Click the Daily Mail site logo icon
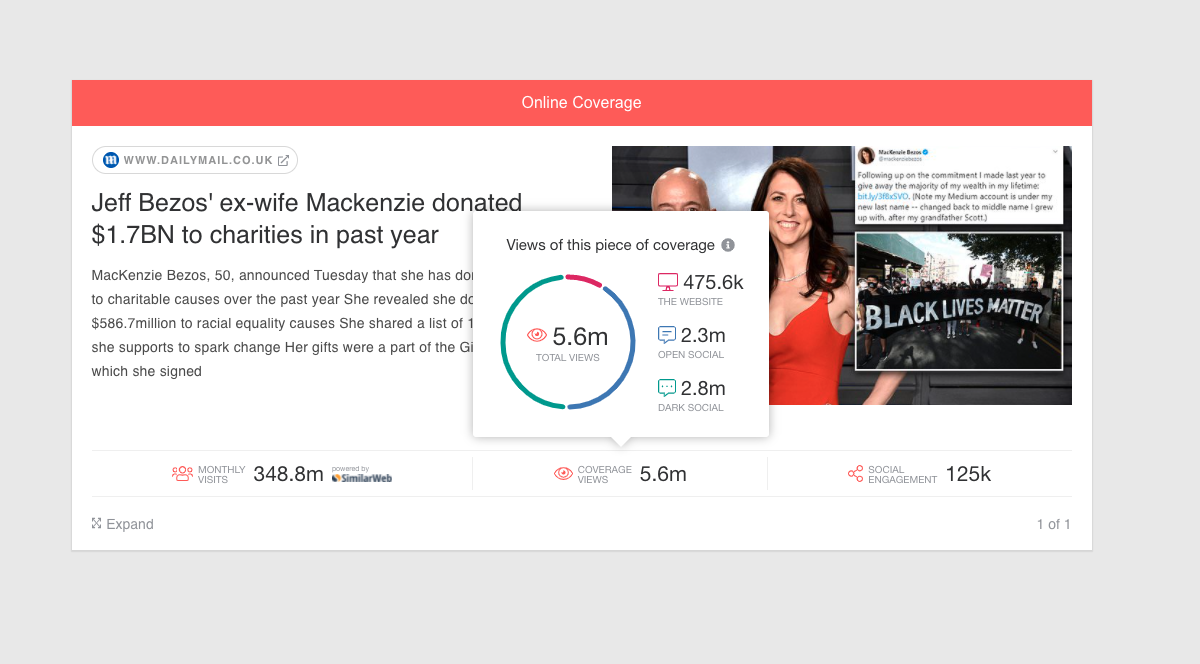The image size is (1200, 664). [x=111, y=160]
